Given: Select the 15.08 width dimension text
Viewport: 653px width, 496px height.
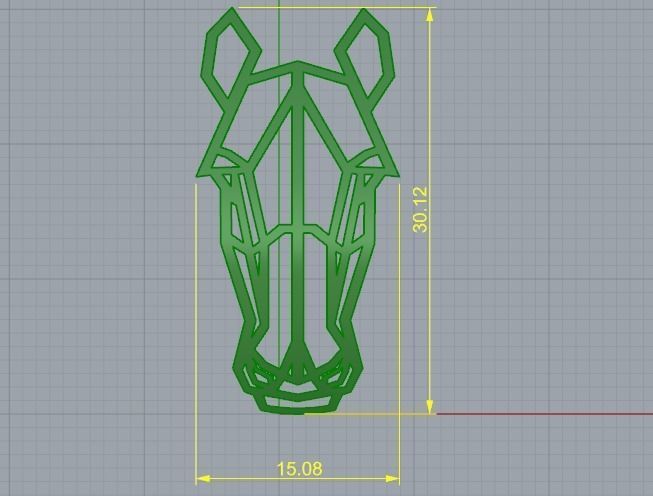Looking at the screenshot, I should click(x=299, y=469).
